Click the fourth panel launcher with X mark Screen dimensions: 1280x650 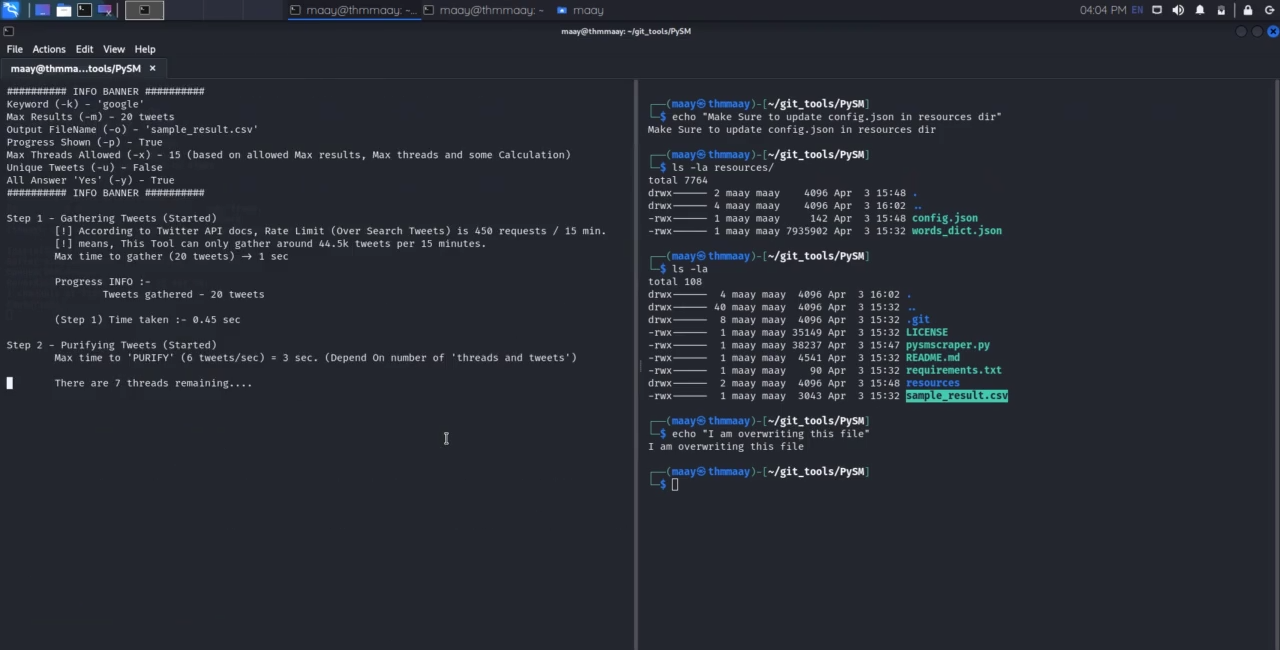(104, 10)
